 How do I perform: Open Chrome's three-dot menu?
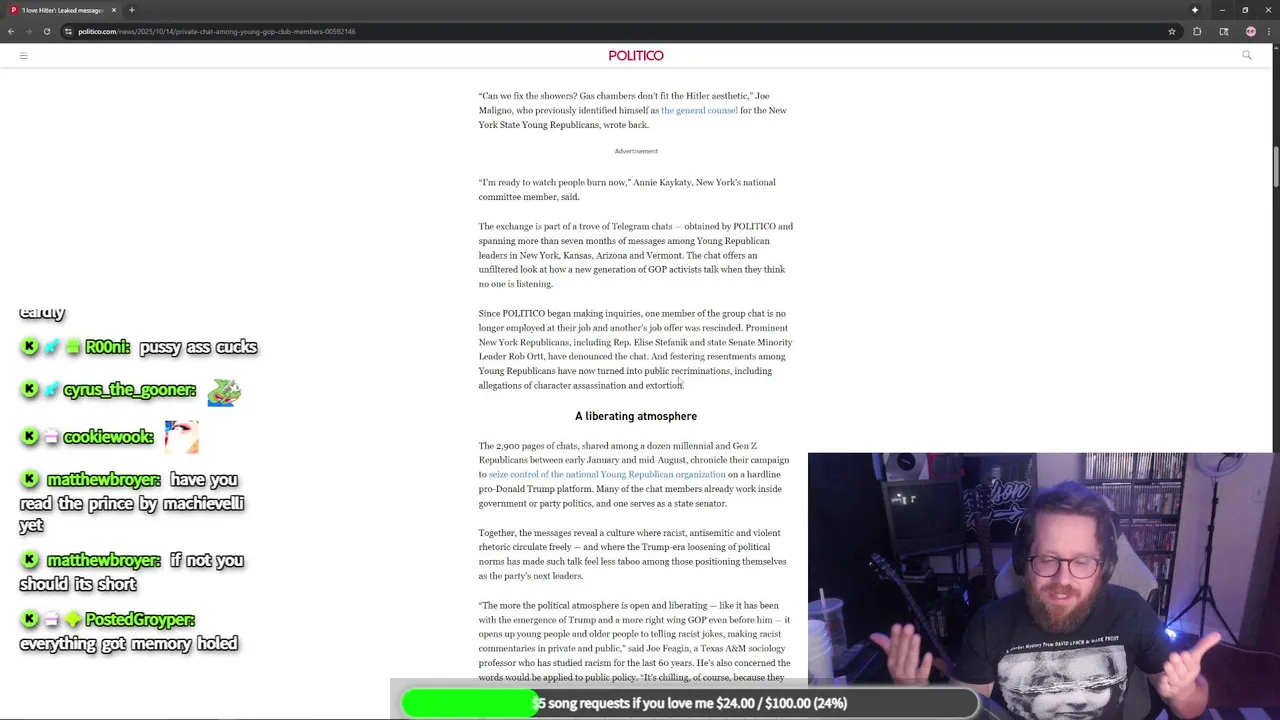[x=1269, y=31]
